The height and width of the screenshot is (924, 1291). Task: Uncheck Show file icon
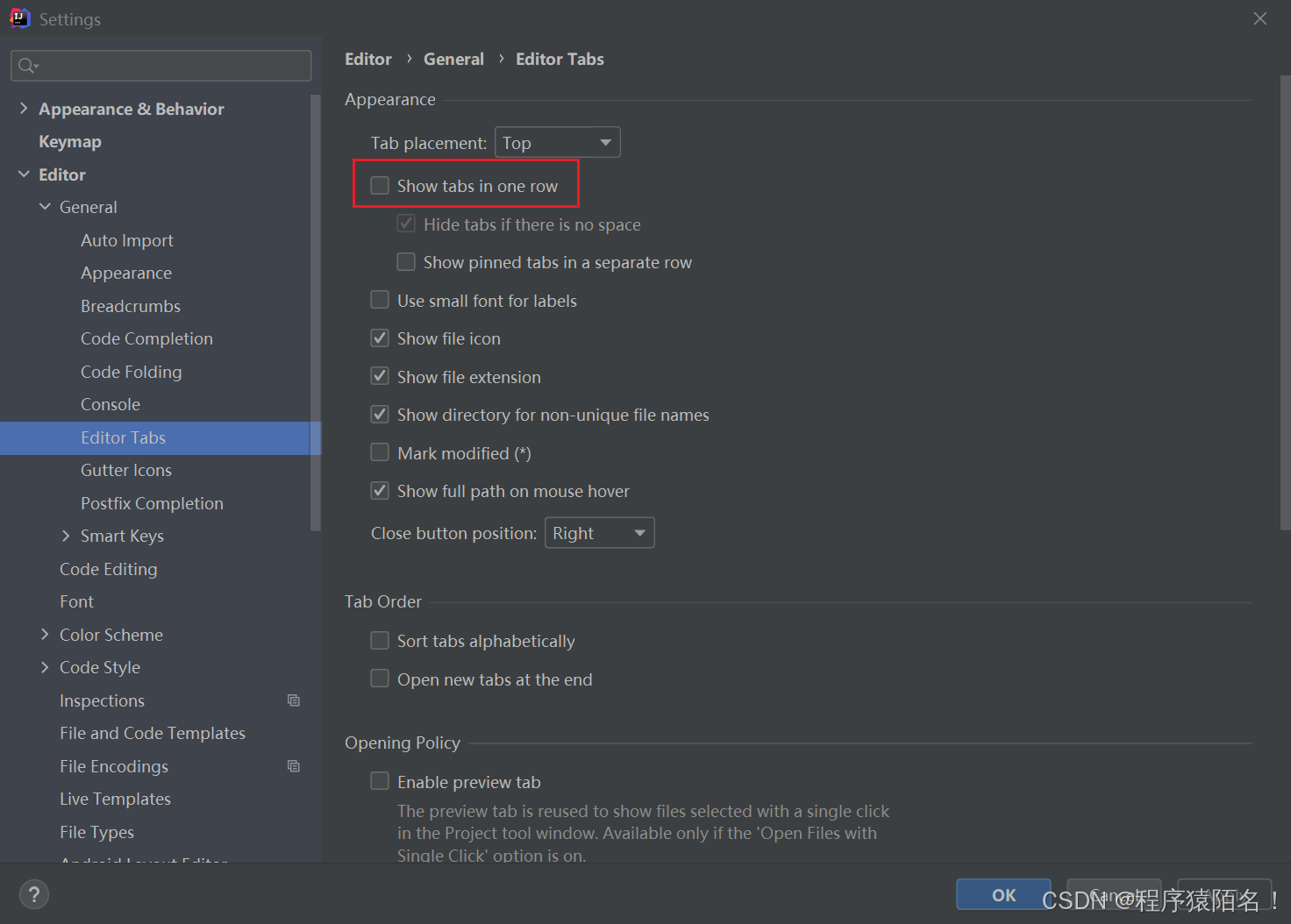click(x=380, y=338)
